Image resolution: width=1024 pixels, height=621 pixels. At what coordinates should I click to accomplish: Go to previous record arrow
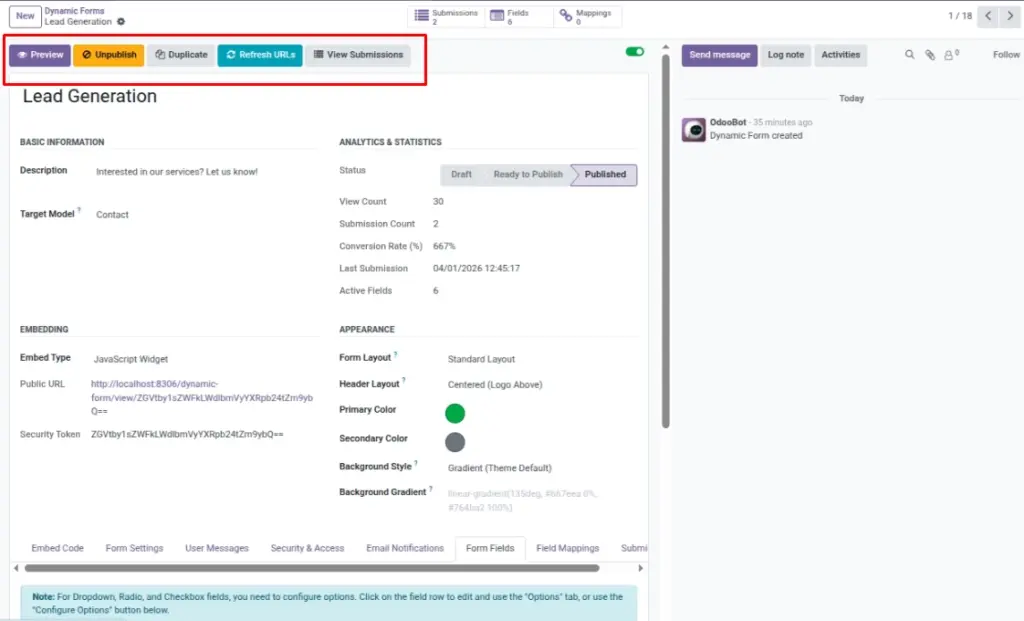(988, 16)
